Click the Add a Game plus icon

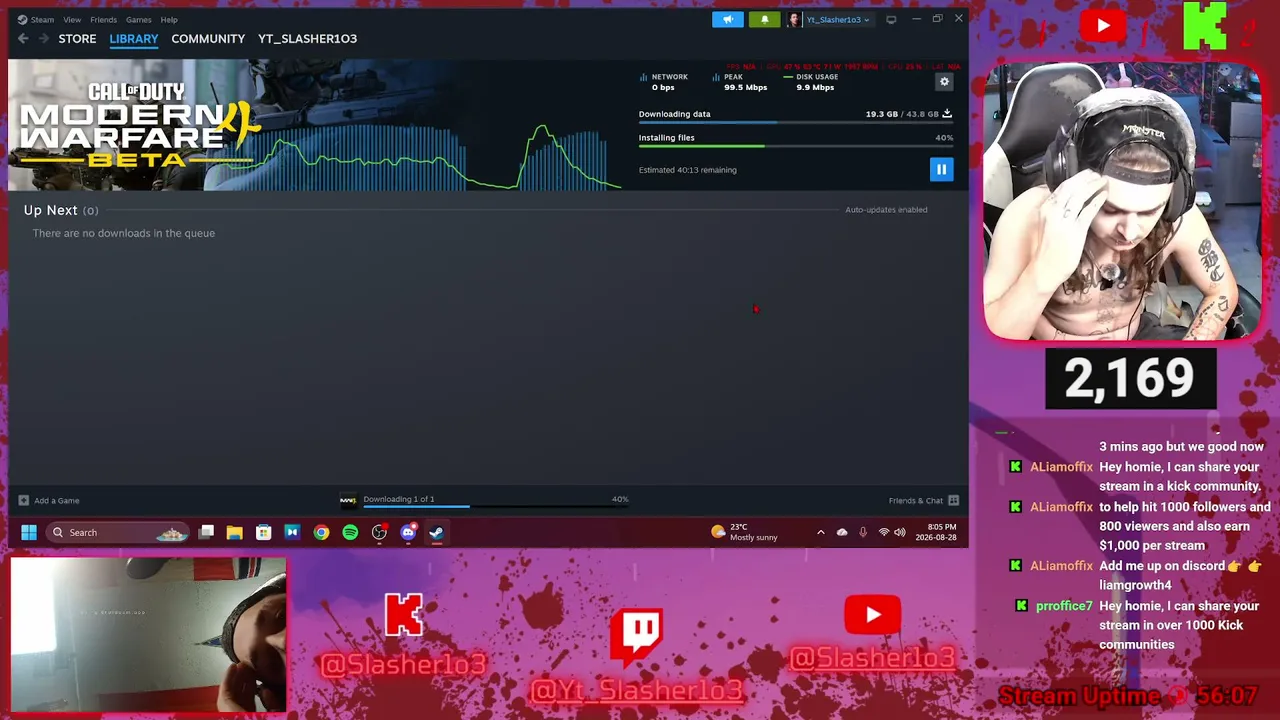pyautogui.click(x=23, y=500)
